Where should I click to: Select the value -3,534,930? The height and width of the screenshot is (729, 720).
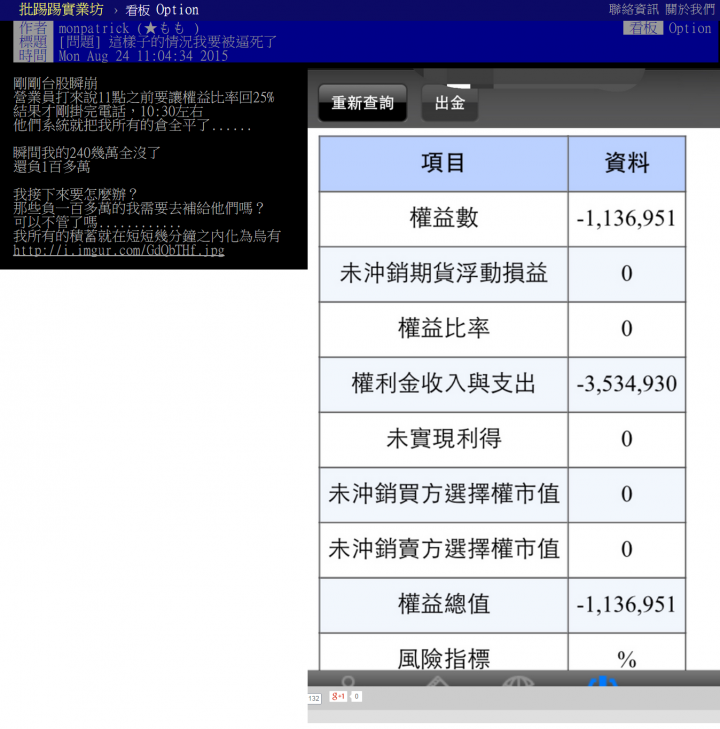coord(627,384)
